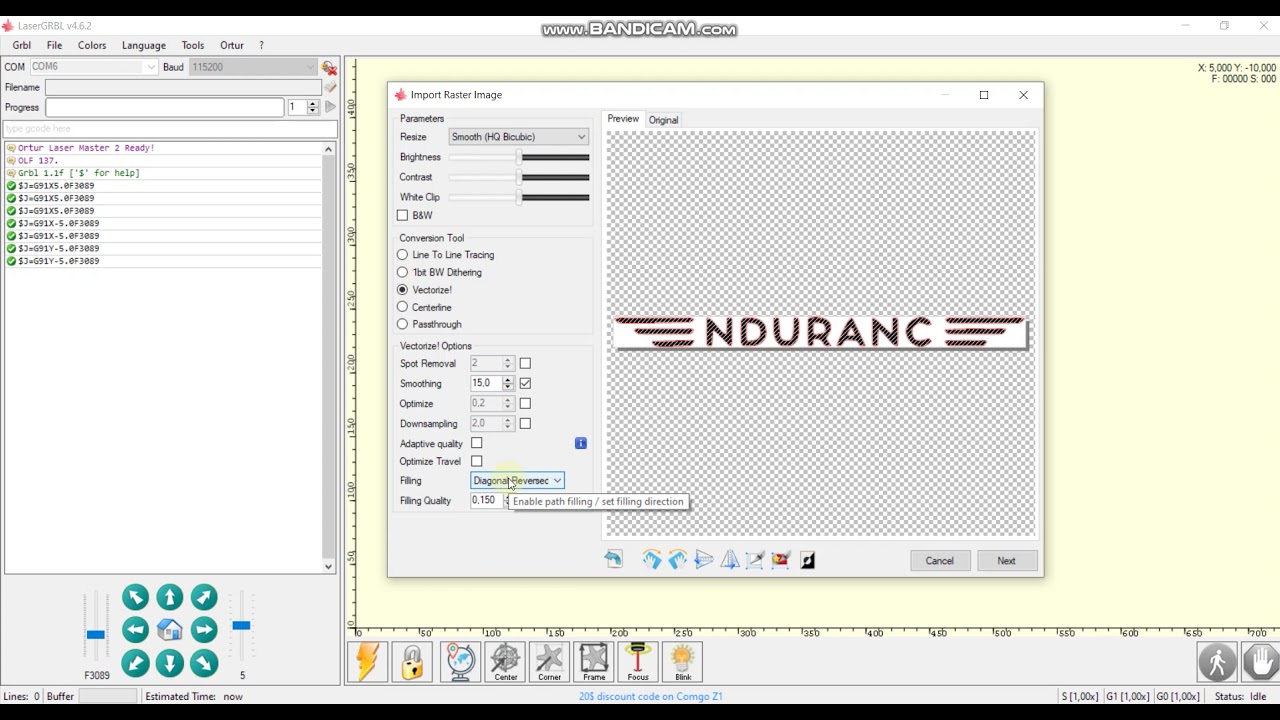Enable the Spot Removal checkbox
Screen dimensions: 1280x720
pyautogui.click(x=525, y=363)
